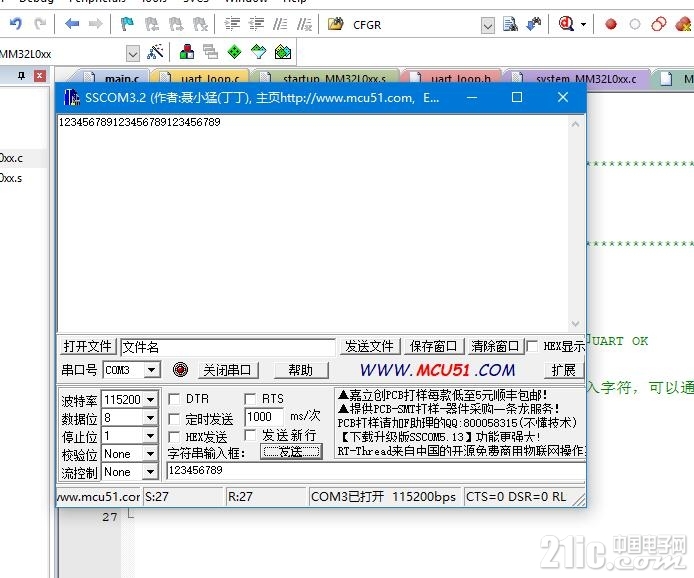
Task: Click the 清除窗口 button
Action: pyautogui.click(x=495, y=346)
